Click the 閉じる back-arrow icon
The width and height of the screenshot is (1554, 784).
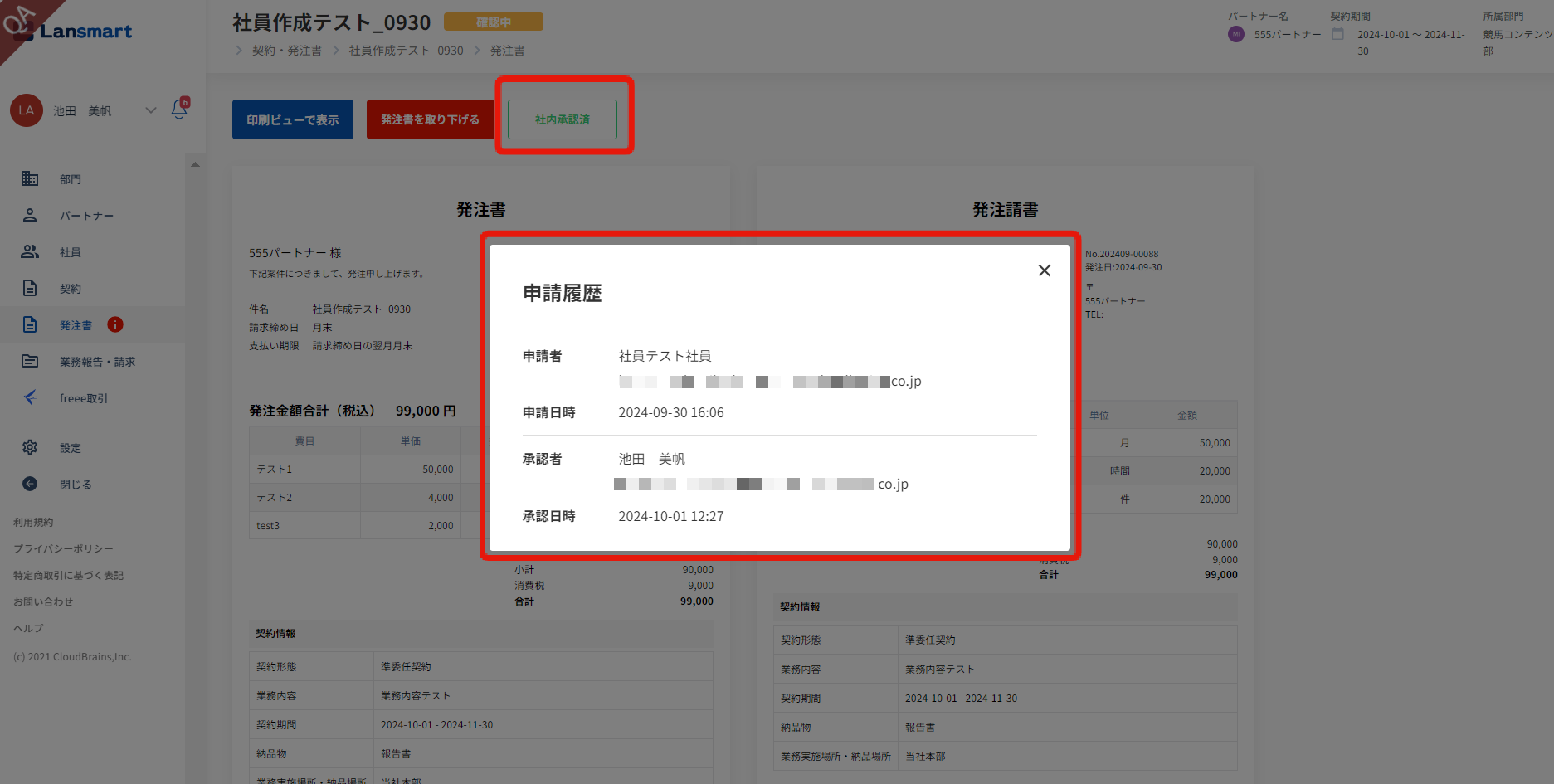30,484
